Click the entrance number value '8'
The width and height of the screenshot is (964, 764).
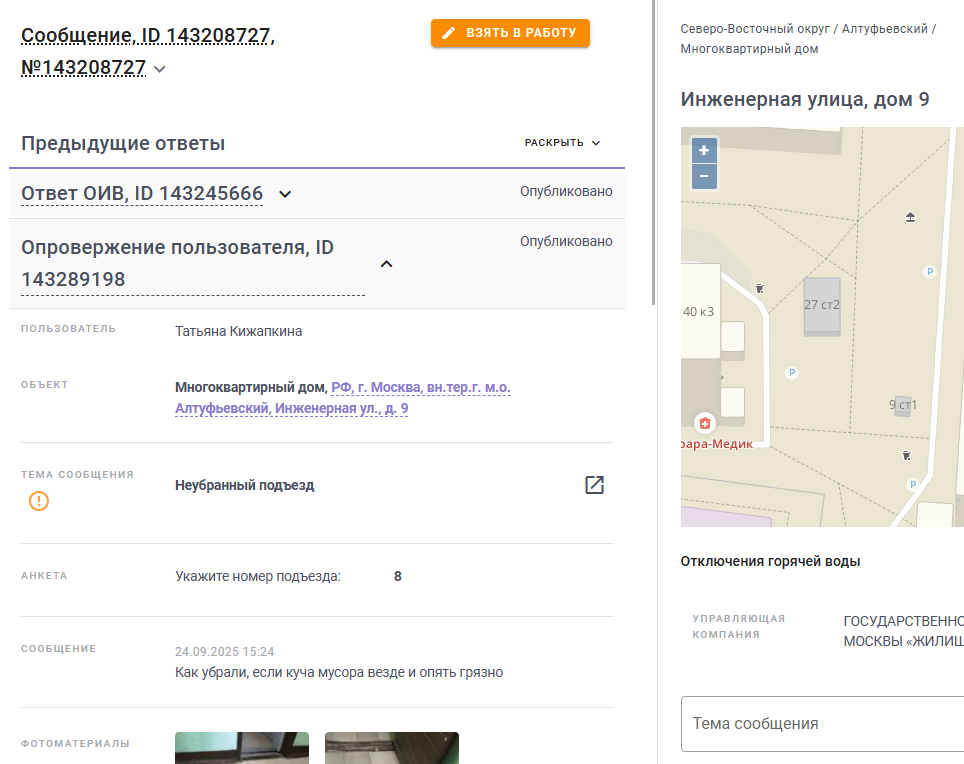(398, 577)
